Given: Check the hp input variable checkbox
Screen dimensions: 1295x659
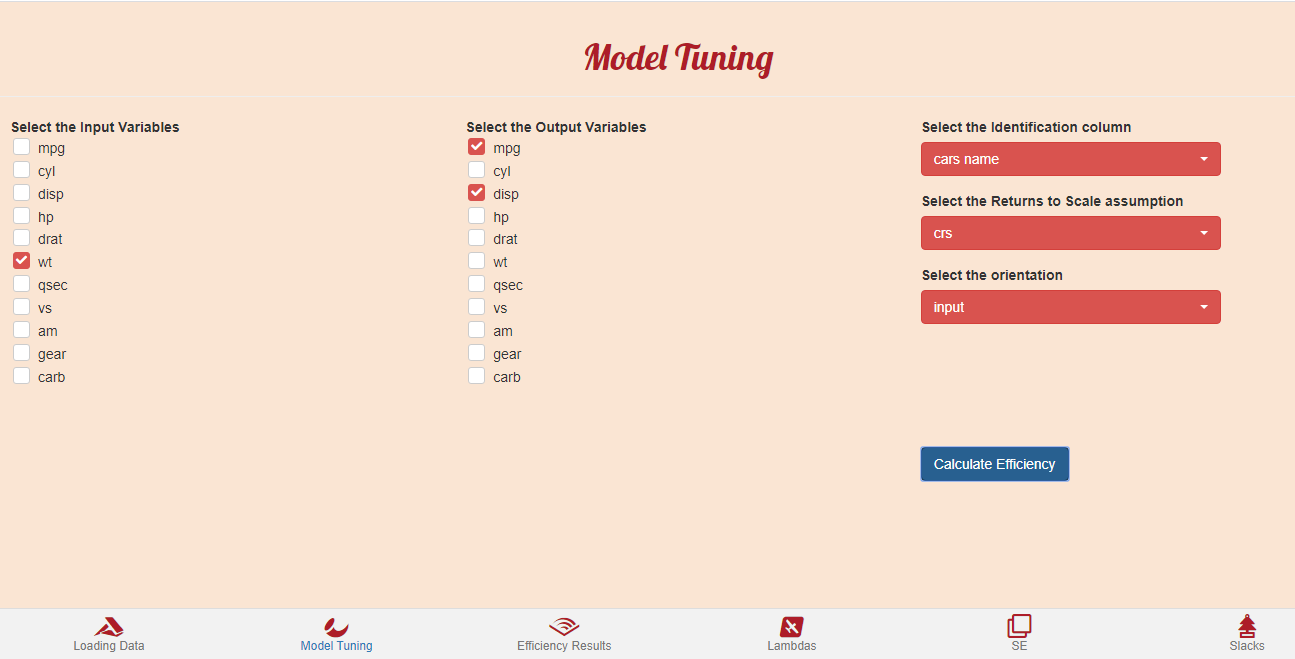Looking at the screenshot, I should coord(21,216).
